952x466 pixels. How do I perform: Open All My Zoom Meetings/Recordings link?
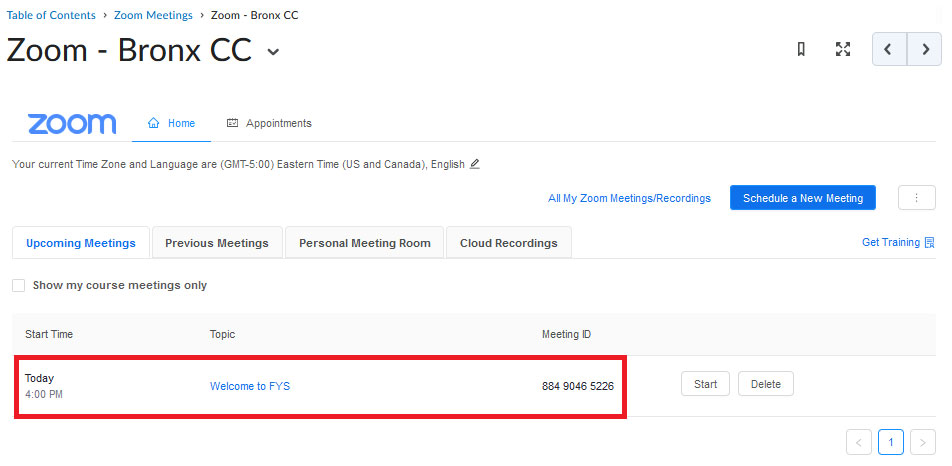pos(629,199)
